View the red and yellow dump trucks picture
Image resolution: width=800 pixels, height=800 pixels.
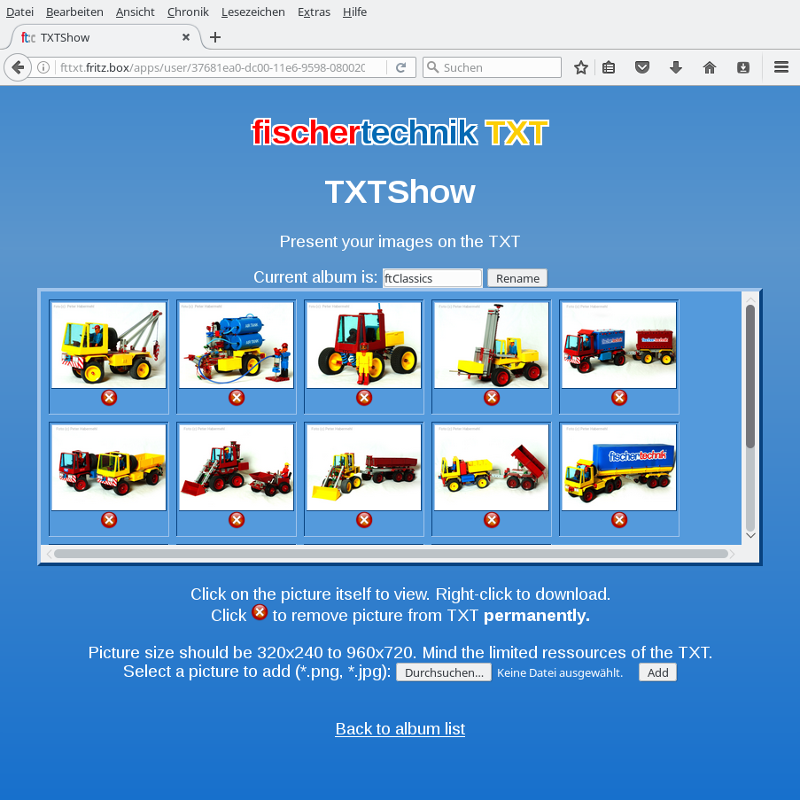click(109, 467)
